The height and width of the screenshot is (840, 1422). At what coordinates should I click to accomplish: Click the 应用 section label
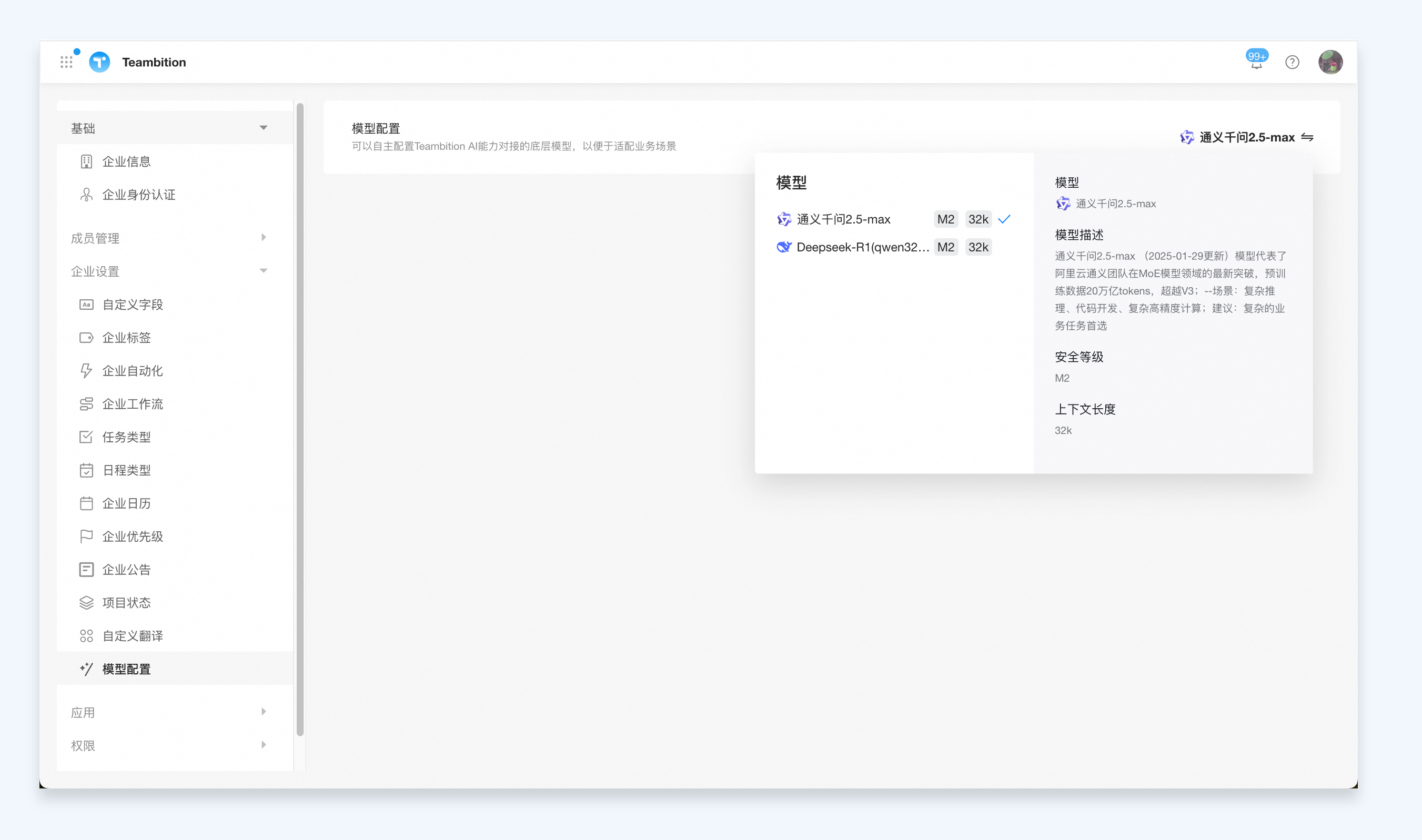(83, 713)
